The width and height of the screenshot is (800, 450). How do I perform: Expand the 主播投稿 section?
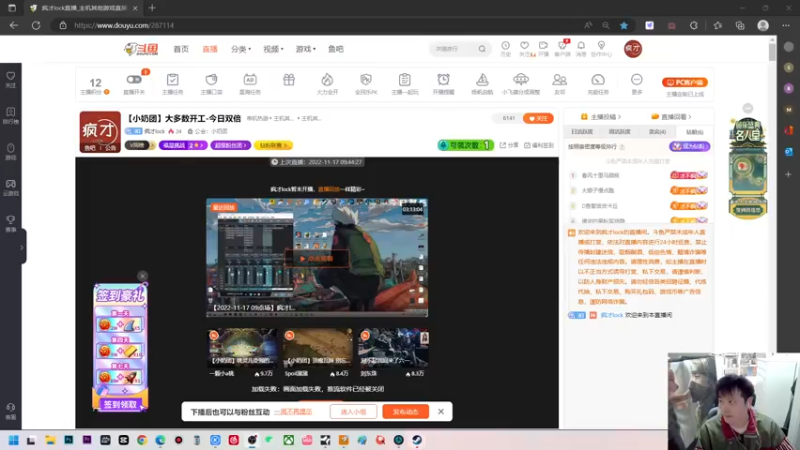tap(601, 117)
